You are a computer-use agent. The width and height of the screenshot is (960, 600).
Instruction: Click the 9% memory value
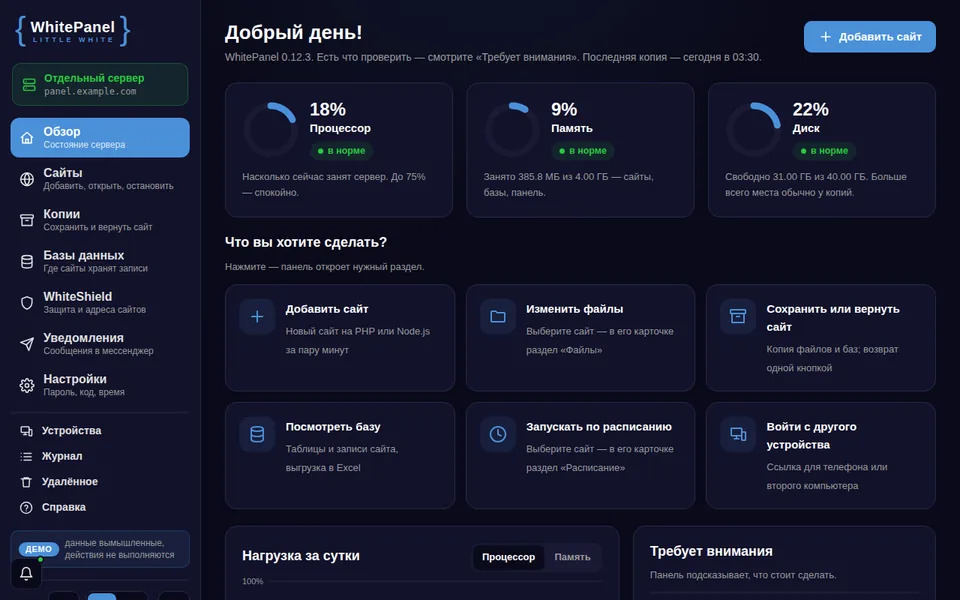pyautogui.click(x=564, y=110)
